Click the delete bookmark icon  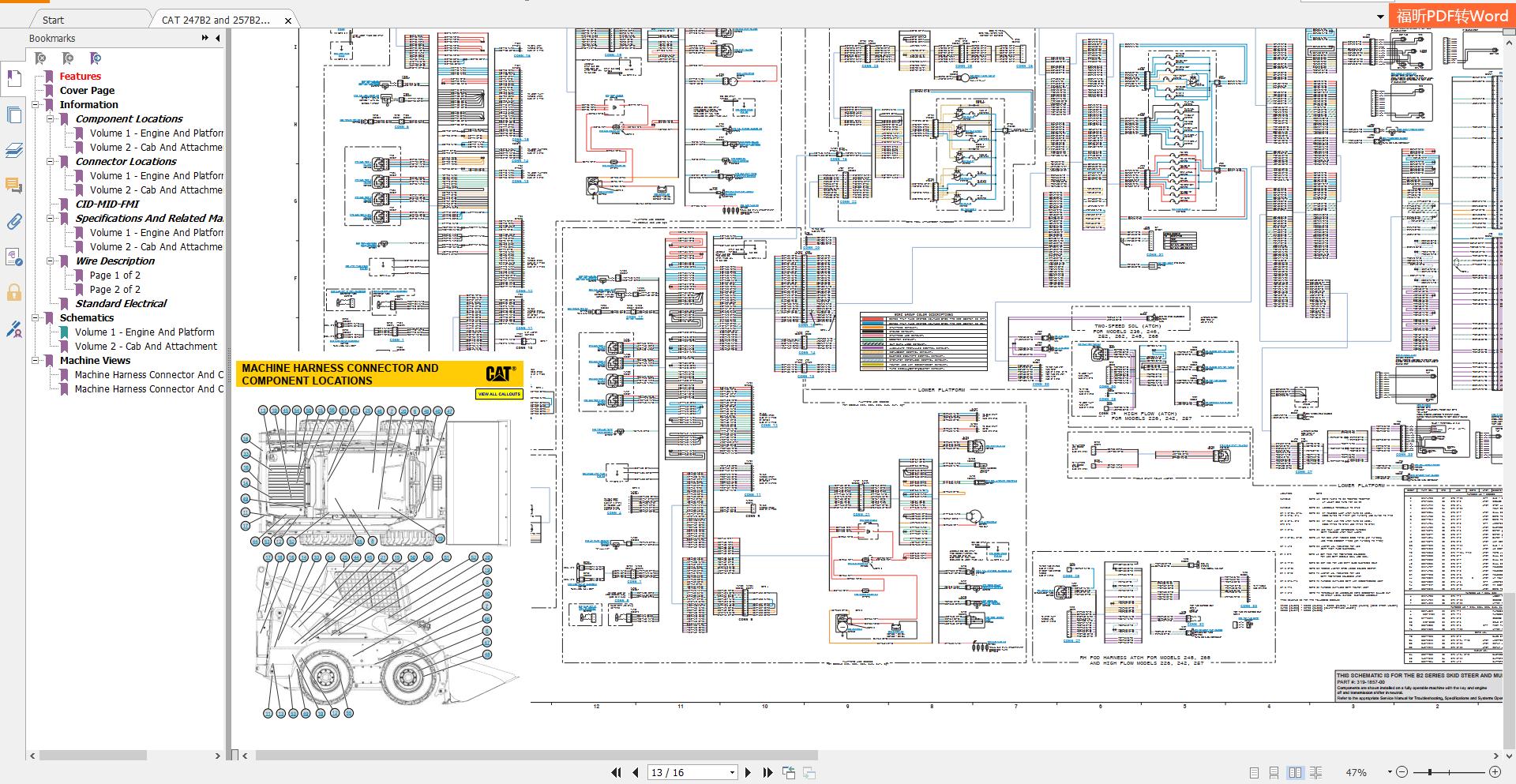click(41, 58)
